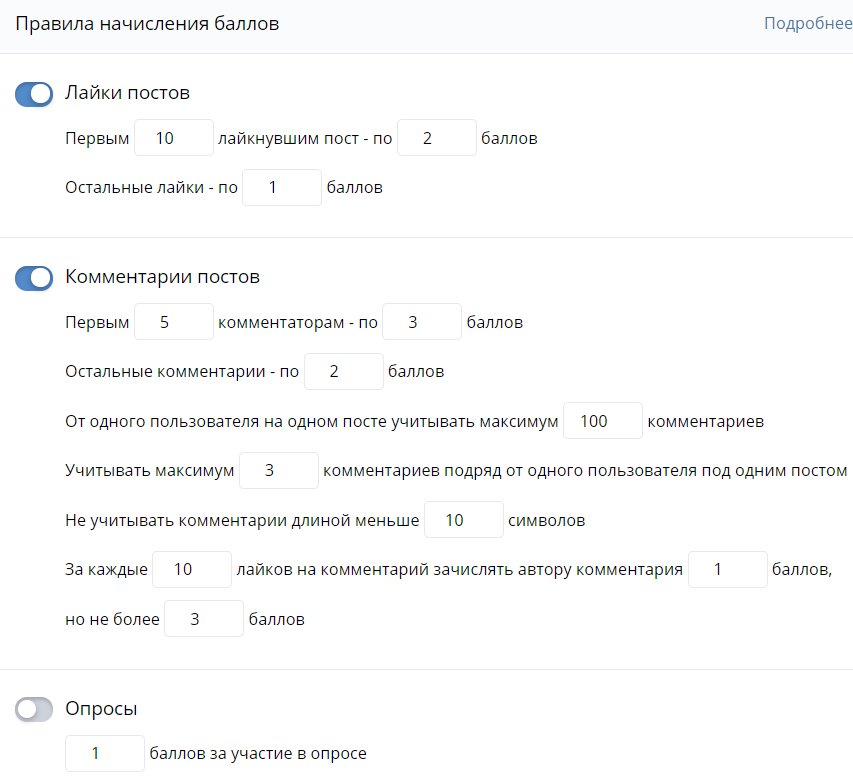Edit points for участие в опросе field
The image size is (853, 779).
point(104,754)
